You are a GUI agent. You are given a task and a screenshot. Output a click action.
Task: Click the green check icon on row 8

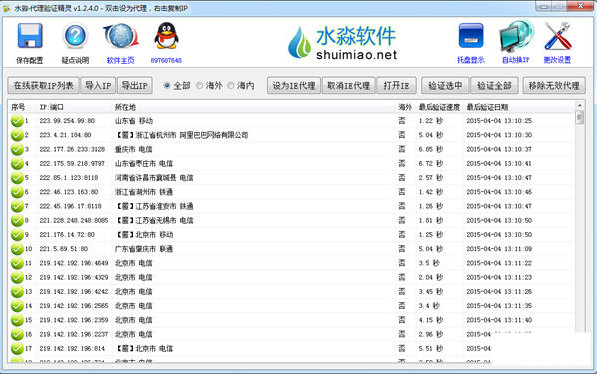point(17,221)
